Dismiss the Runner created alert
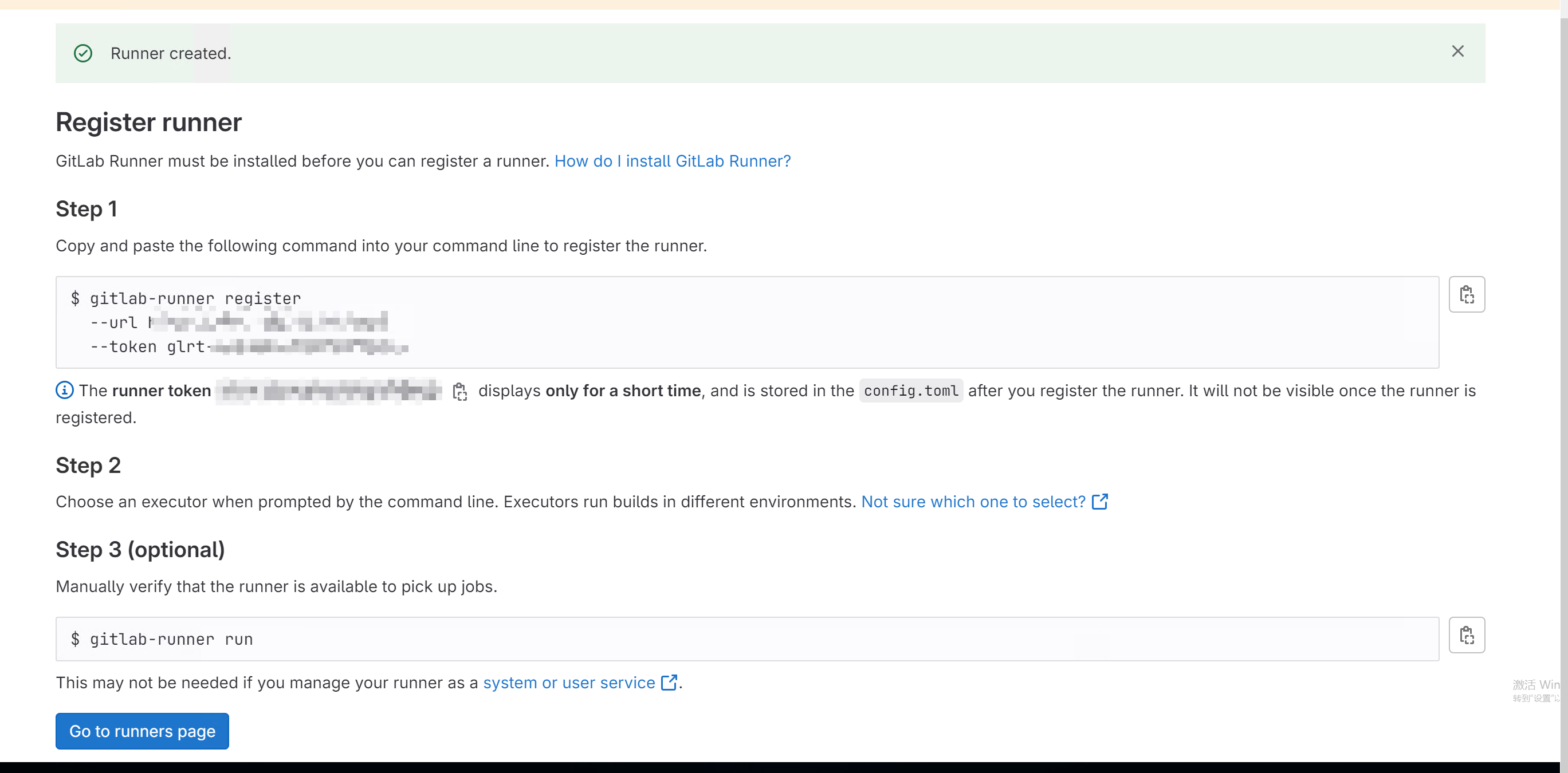Screen dimensions: 1568x773 click(x=1457, y=52)
